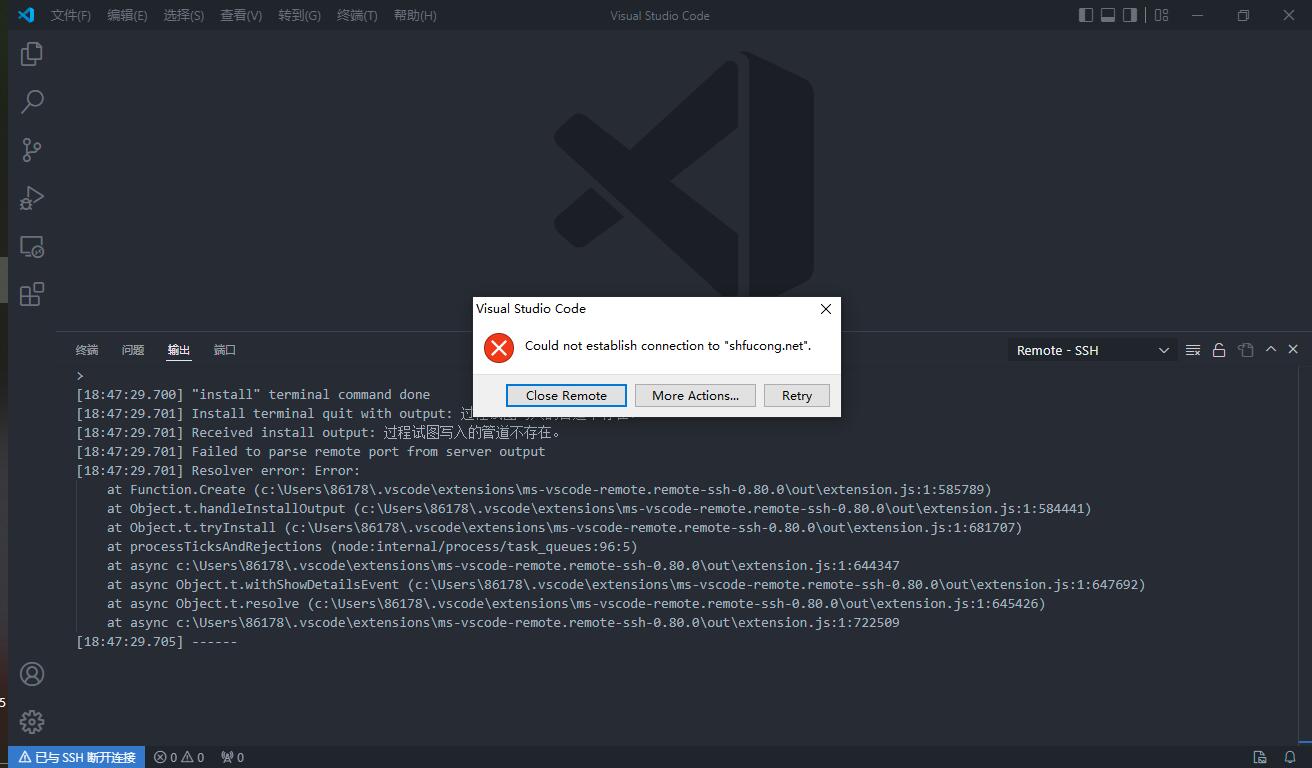Click the Received install output log line

[x=320, y=432]
